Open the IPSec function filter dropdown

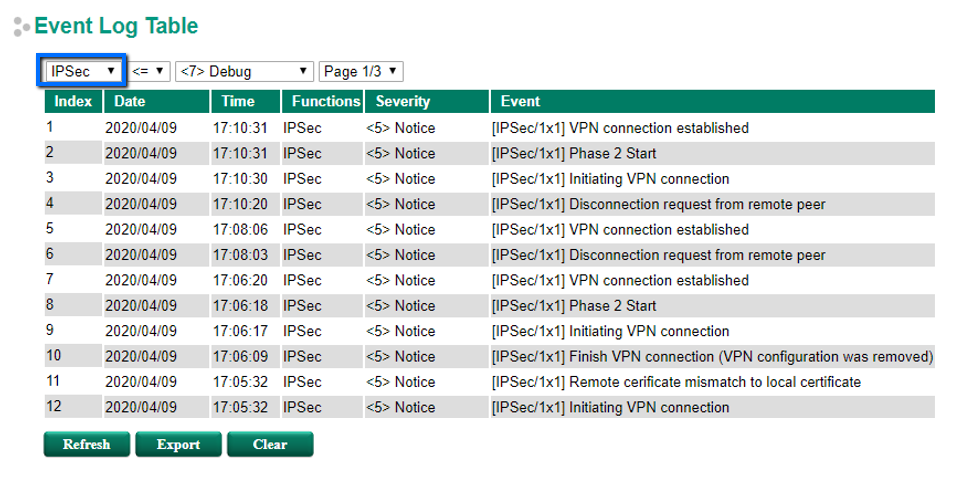84,72
